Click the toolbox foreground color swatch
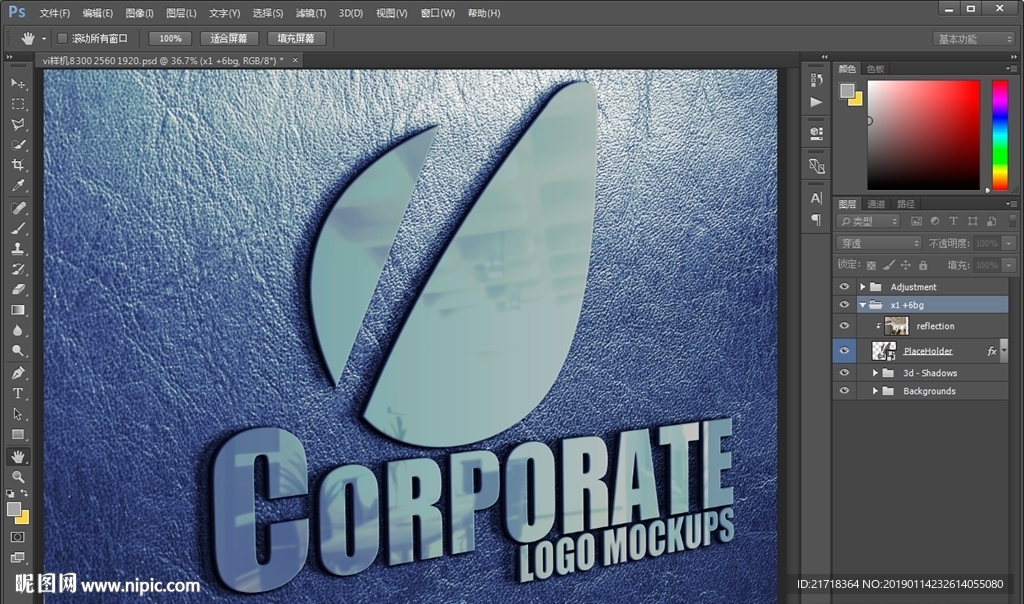 [x=14, y=509]
